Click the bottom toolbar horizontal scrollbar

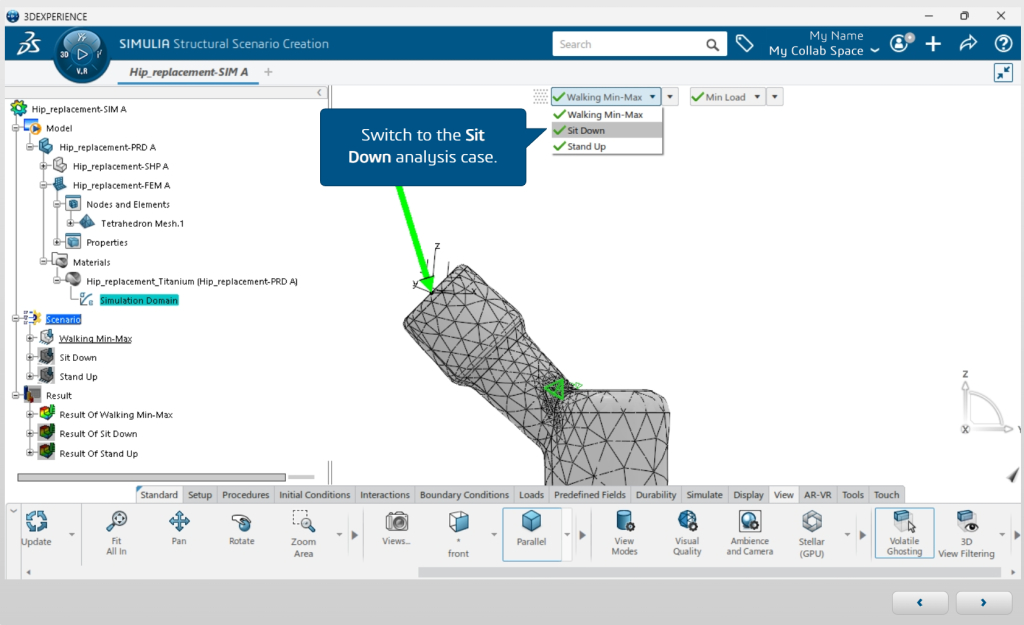click(x=709, y=572)
